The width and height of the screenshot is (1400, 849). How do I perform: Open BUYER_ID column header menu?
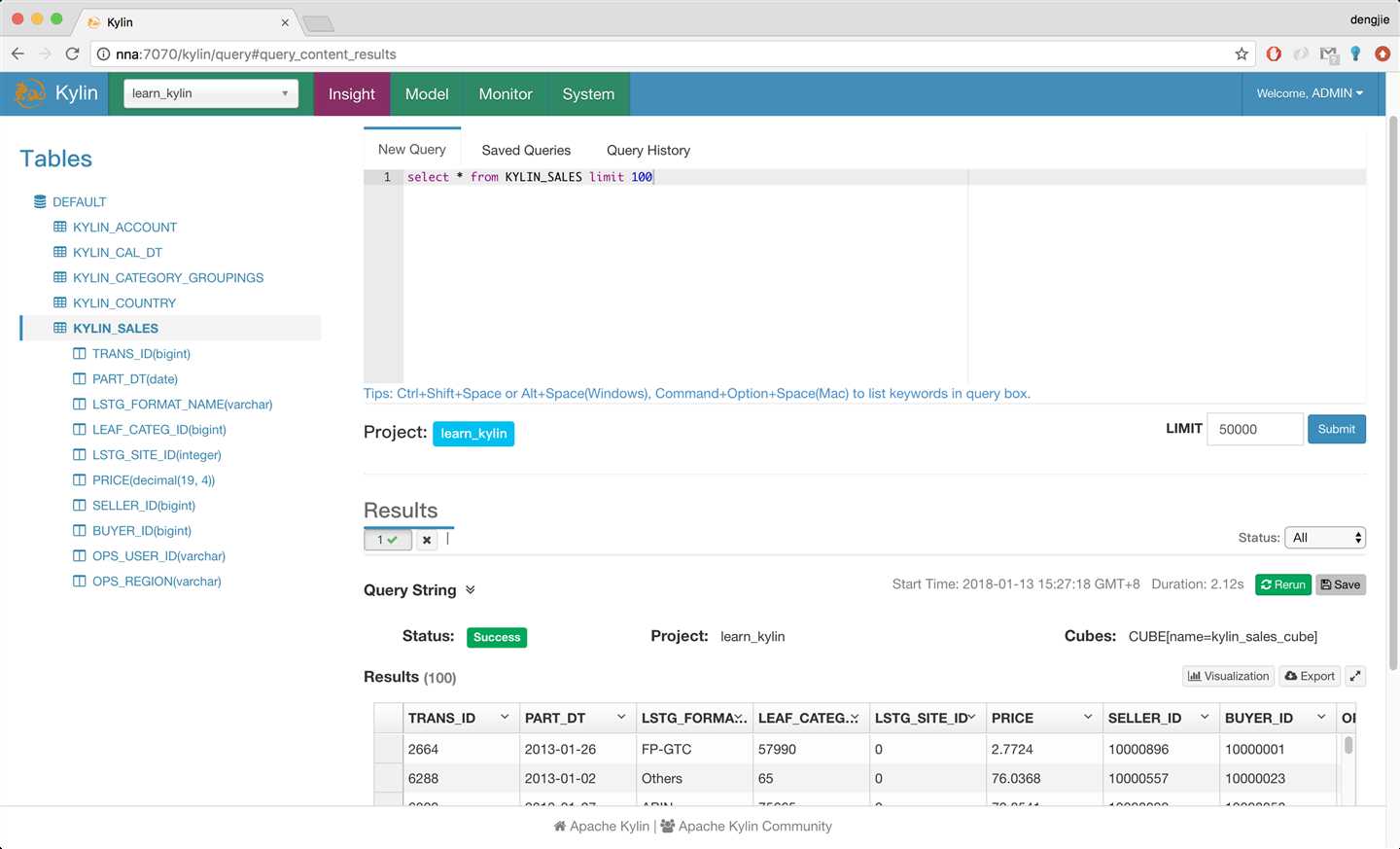1321,718
